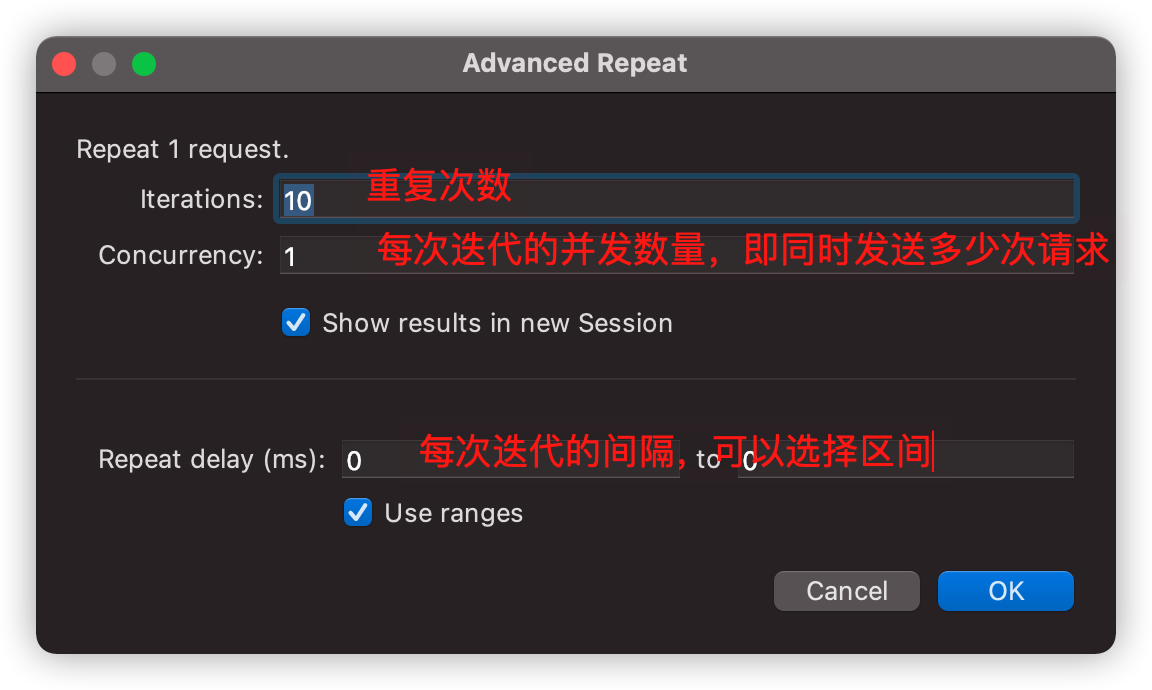Enable 'Use ranges' for delay intervals
1152x690 pixels.
pyautogui.click(x=358, y=512)
